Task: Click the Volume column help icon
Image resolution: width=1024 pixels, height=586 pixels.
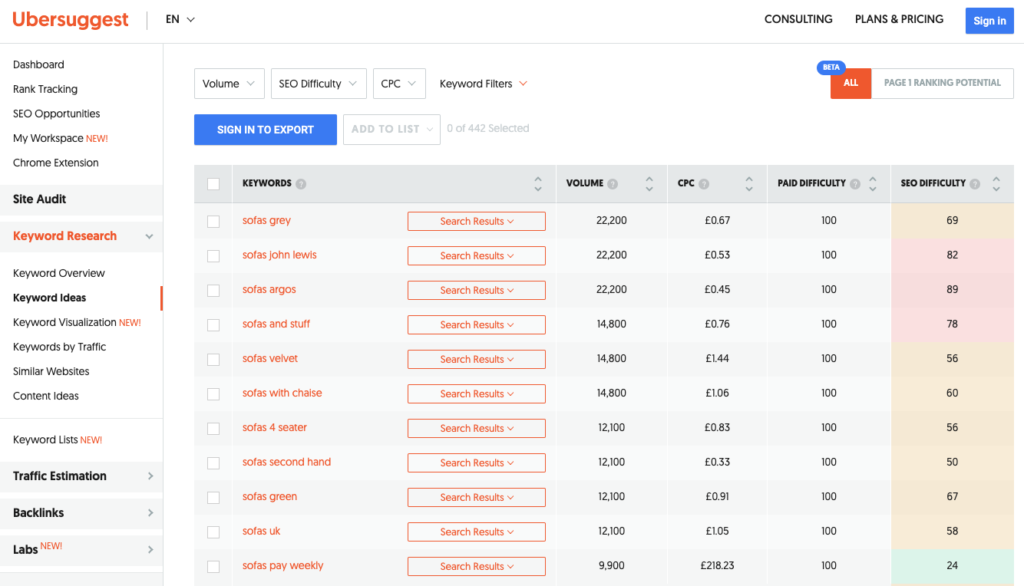Action: coord(612,184)
